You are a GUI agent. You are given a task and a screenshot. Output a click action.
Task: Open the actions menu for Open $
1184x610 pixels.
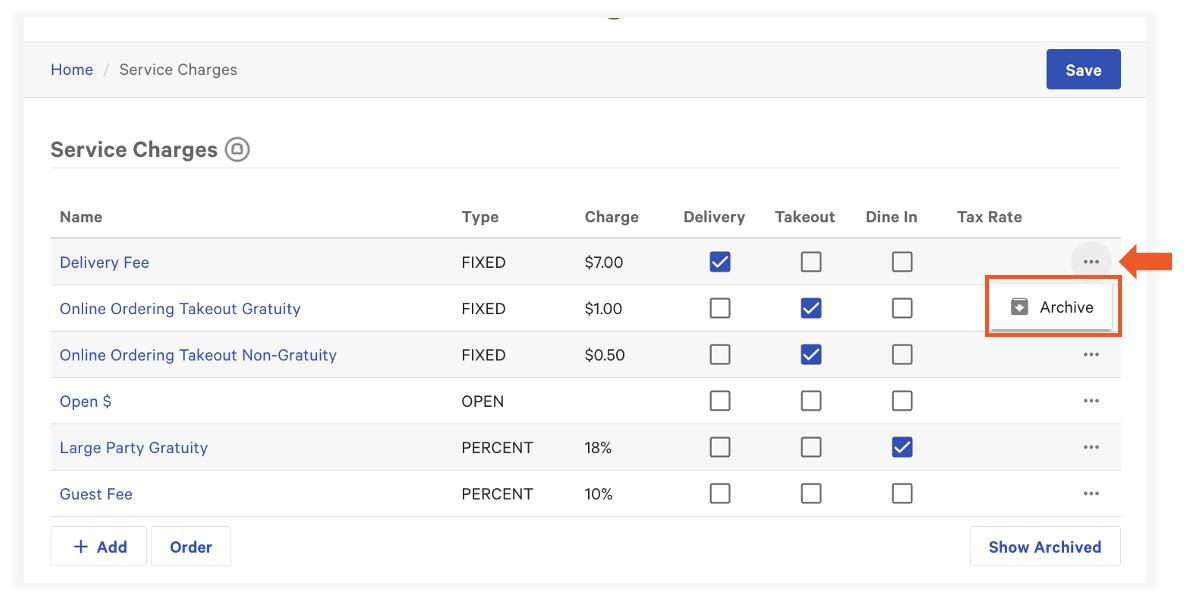tap(1091, 400)
